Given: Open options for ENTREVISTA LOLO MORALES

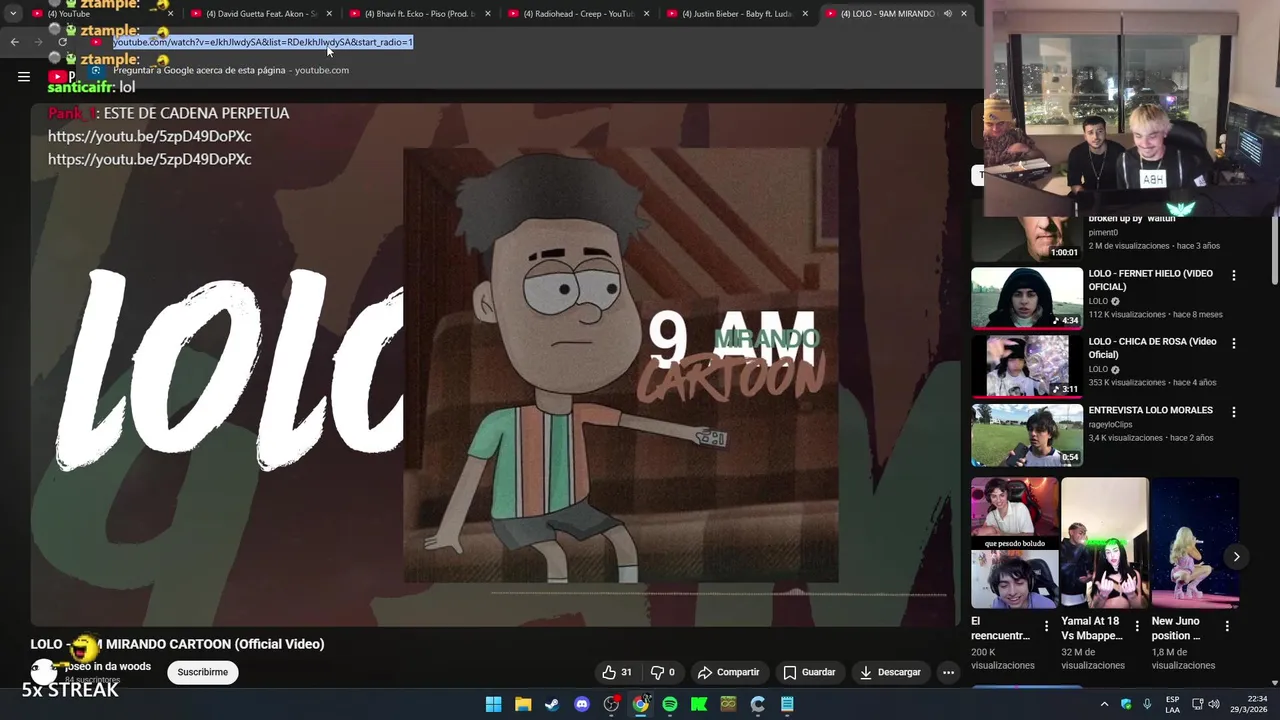Looking at the screenshot, I should 1233,412.
